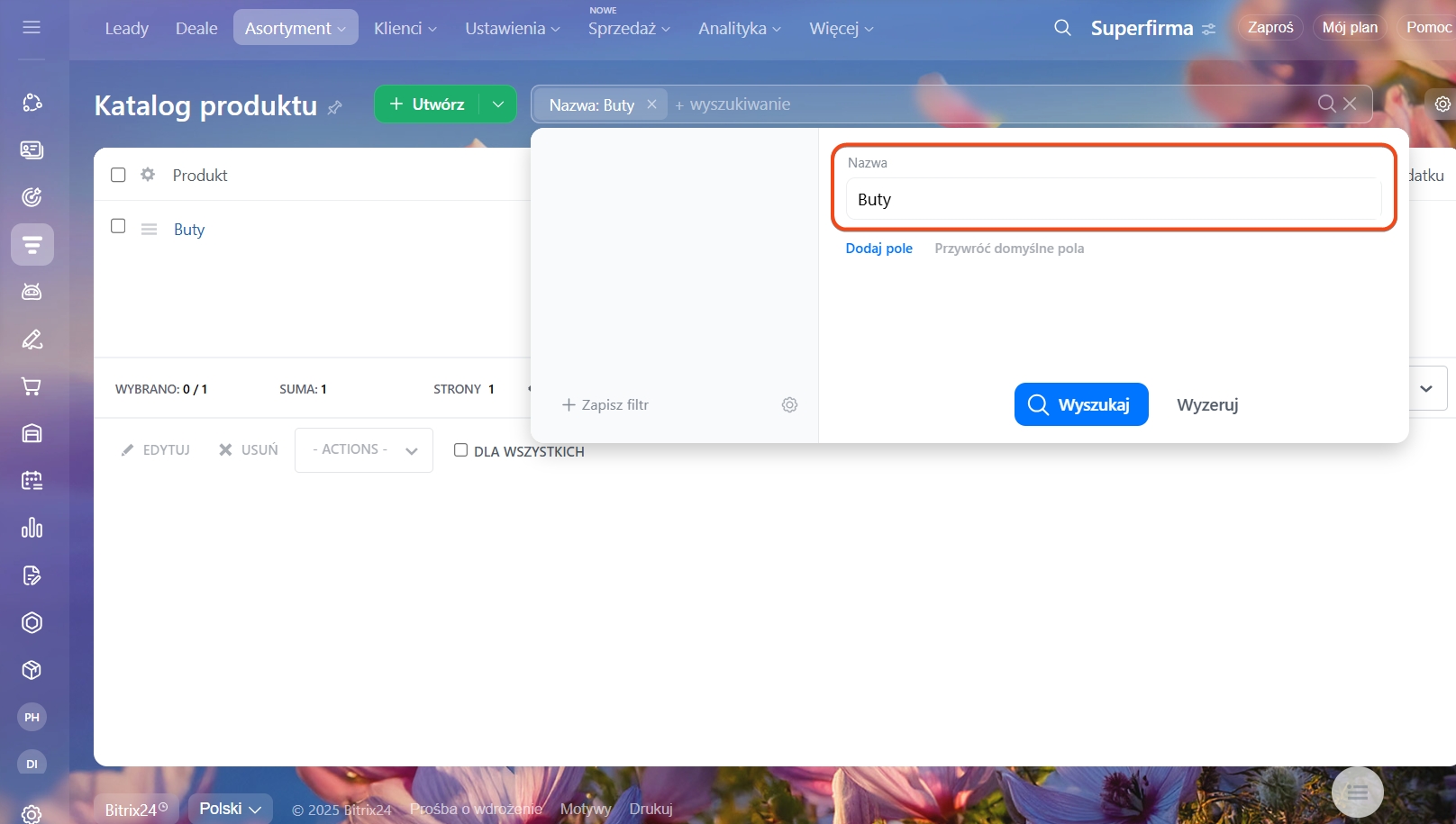Screen dimensions: 1456x824
Task: Click the Wyszukaj search button
Action: tap(1081, 404)
